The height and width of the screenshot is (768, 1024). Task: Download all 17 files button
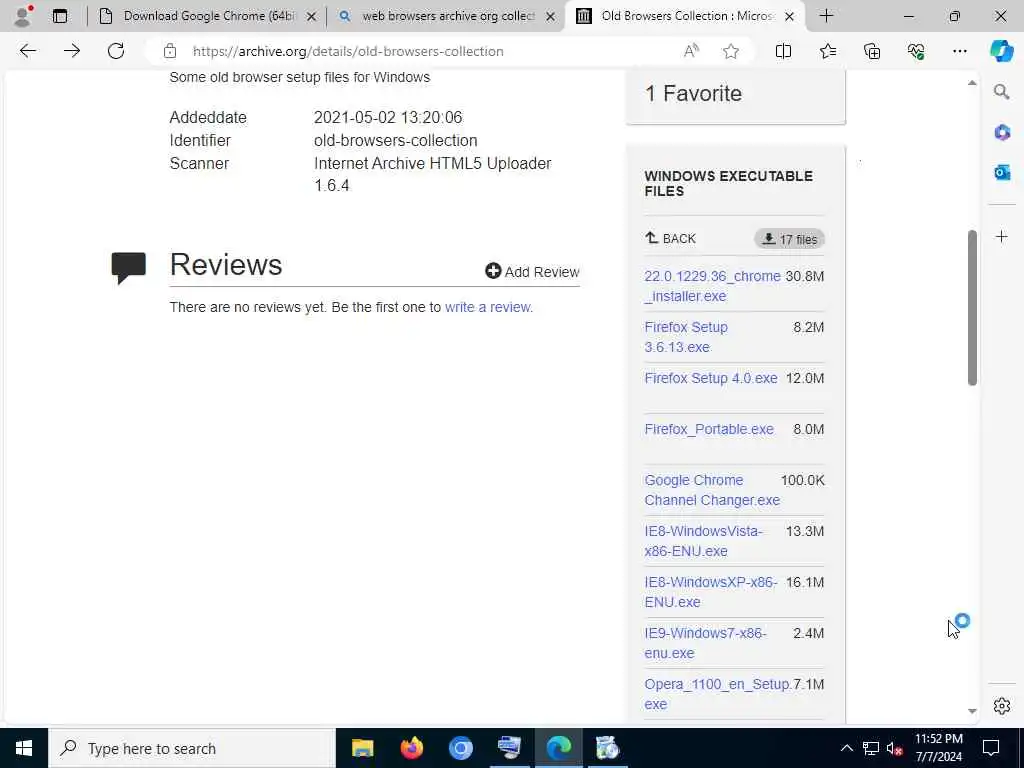click(x=790, y=239)
